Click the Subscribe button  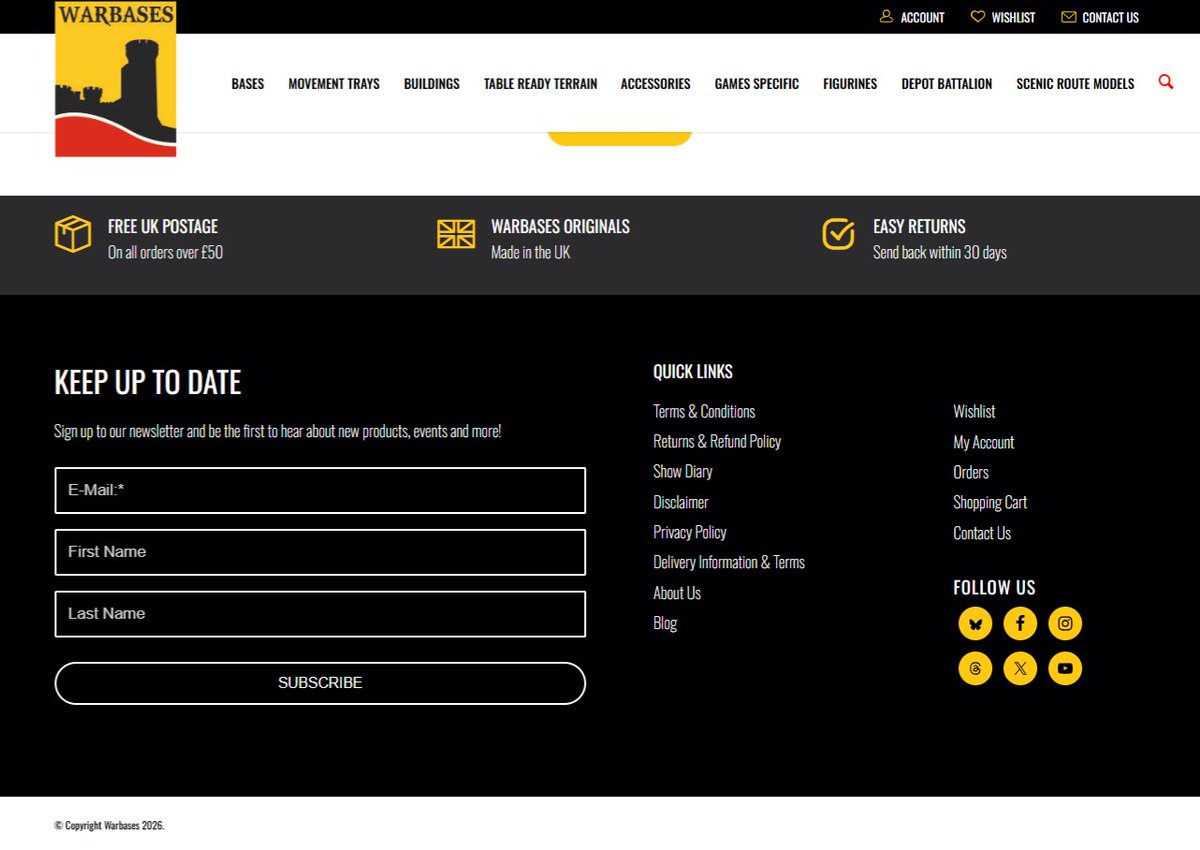pyautogui.click(x=320, y=683)
